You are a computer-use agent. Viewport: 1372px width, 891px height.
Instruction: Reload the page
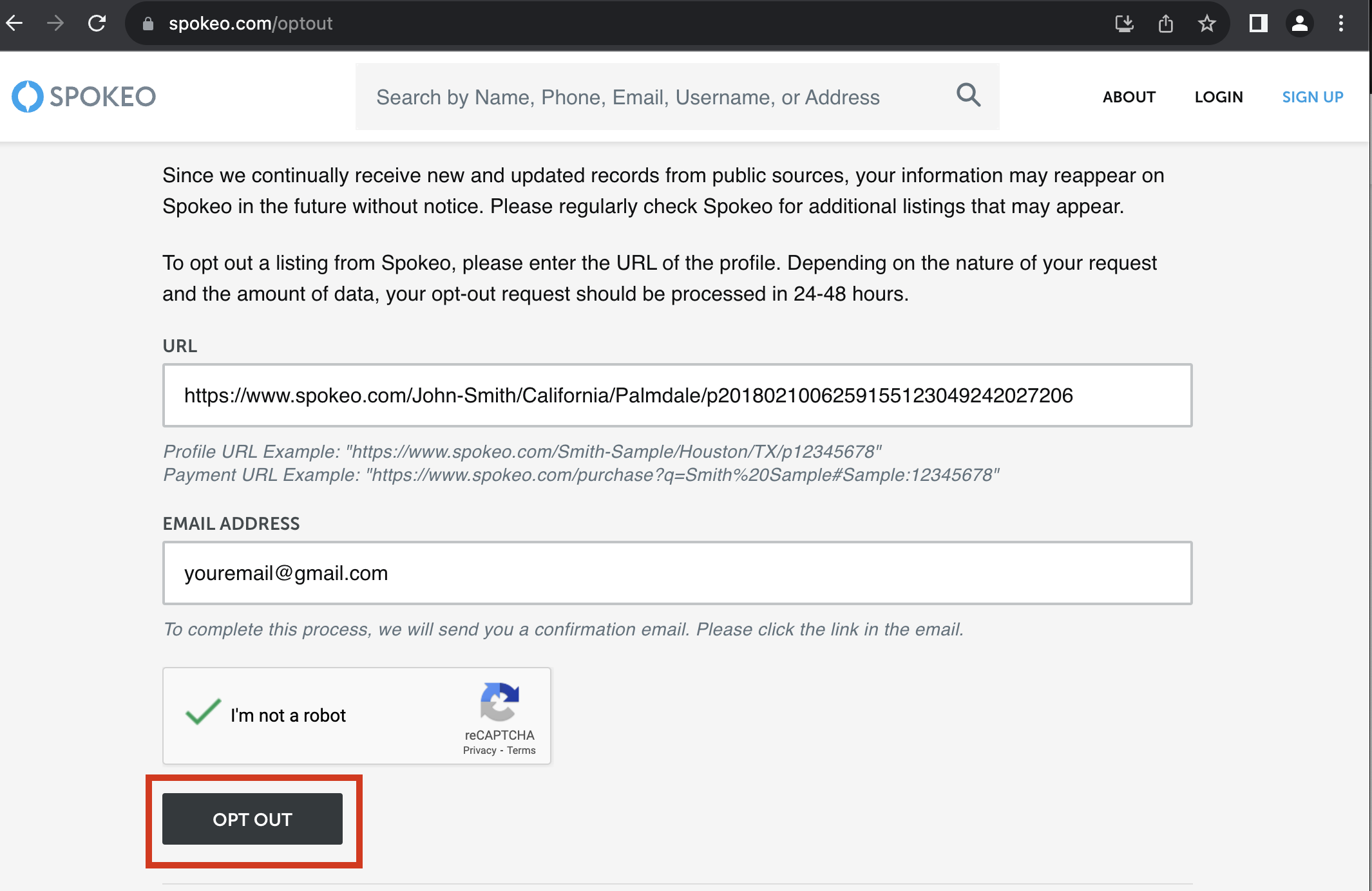pyautogui.click(x=98, y=23)
